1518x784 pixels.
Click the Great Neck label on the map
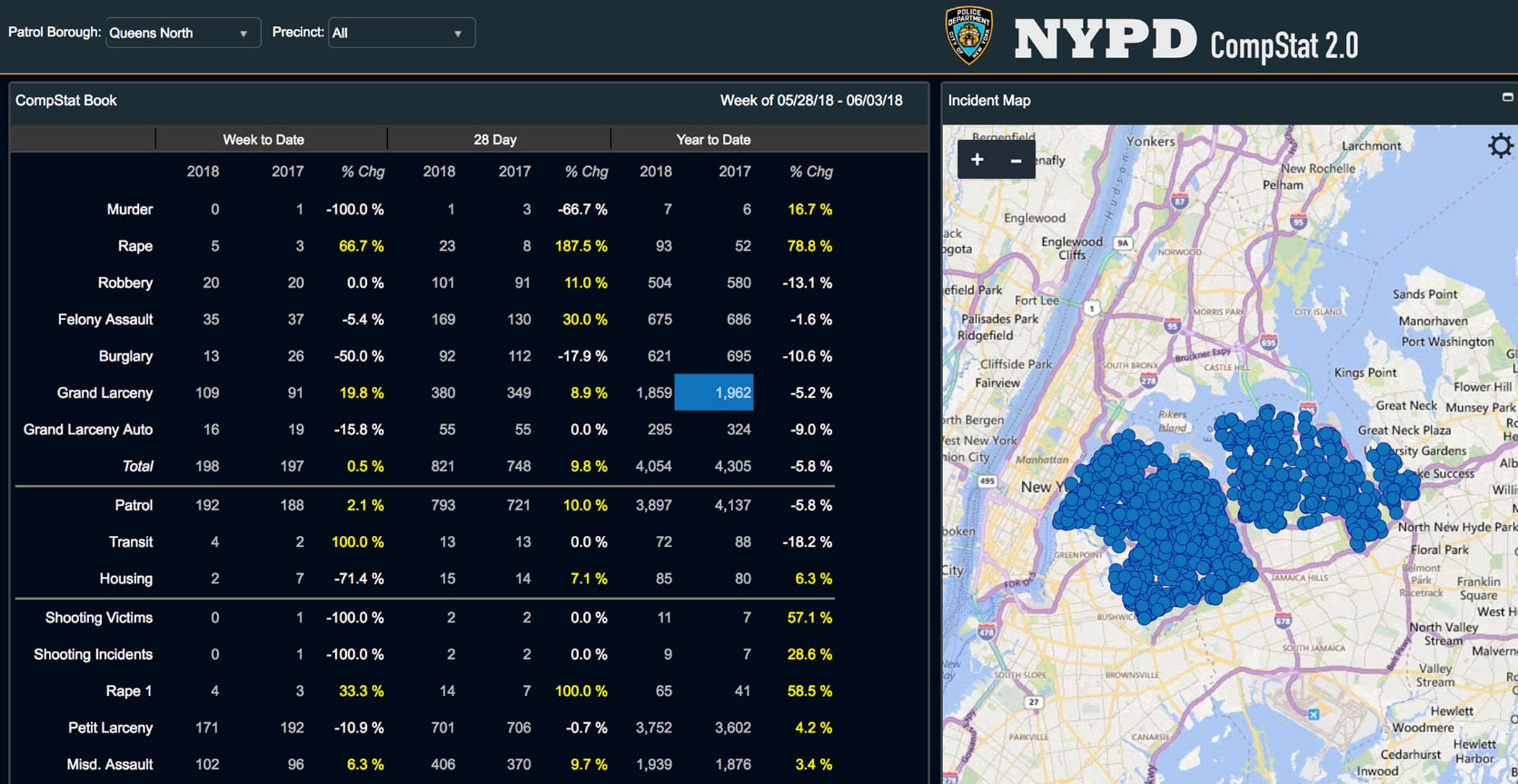(x=1406, y=405)
